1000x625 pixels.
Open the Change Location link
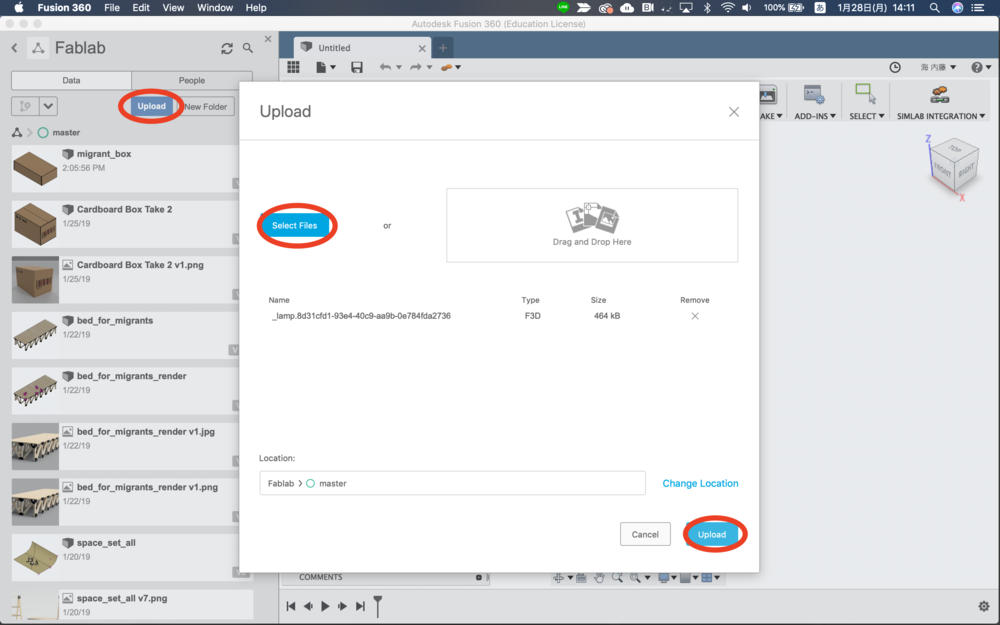(700, 483)
